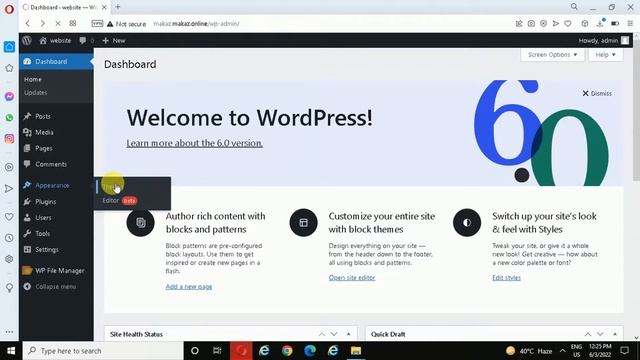
Task: Open File Explorer from taskbar
Action: click(356, 351)
